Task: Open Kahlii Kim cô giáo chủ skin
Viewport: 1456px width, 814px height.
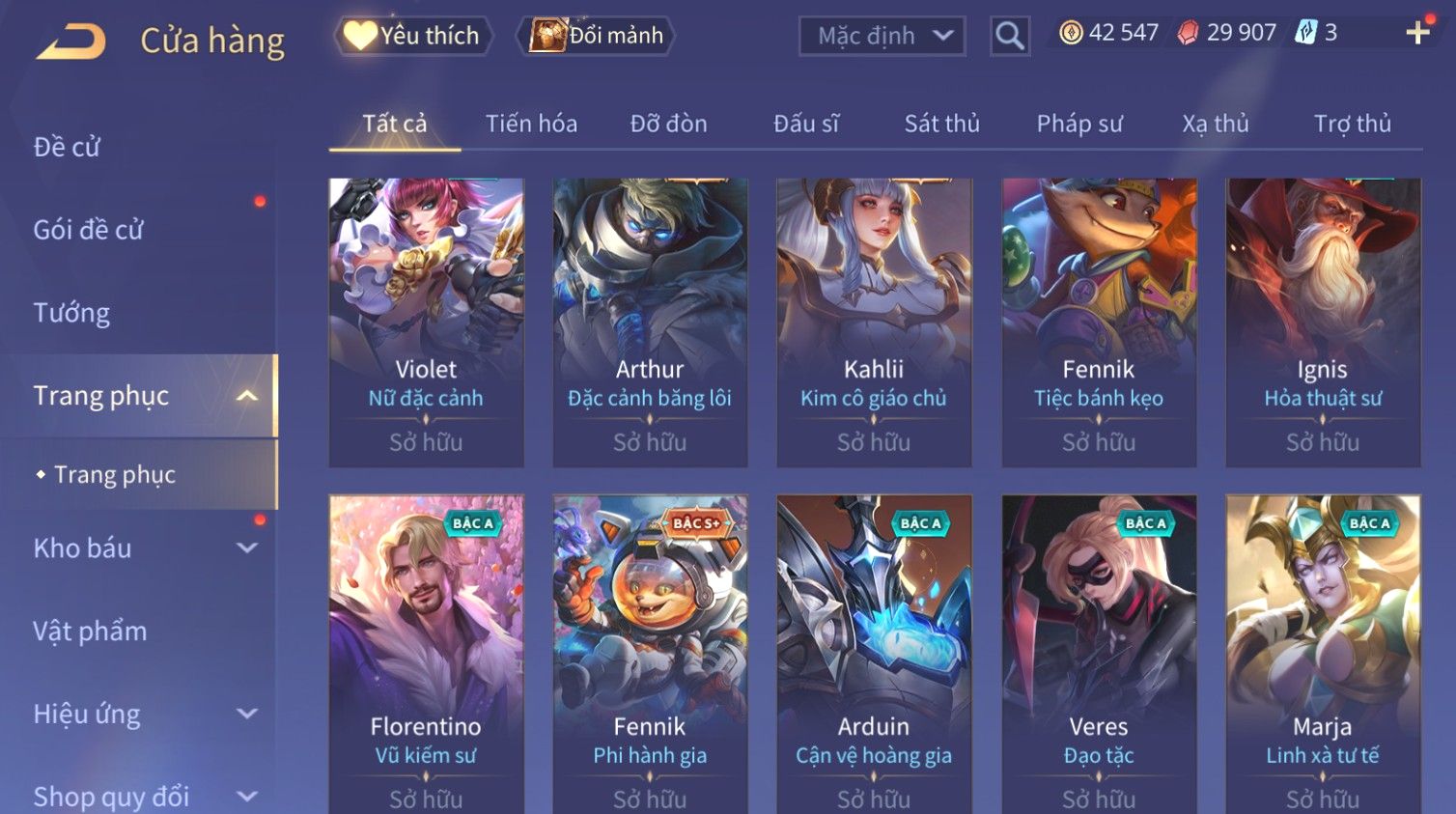Action: [874, 323]
